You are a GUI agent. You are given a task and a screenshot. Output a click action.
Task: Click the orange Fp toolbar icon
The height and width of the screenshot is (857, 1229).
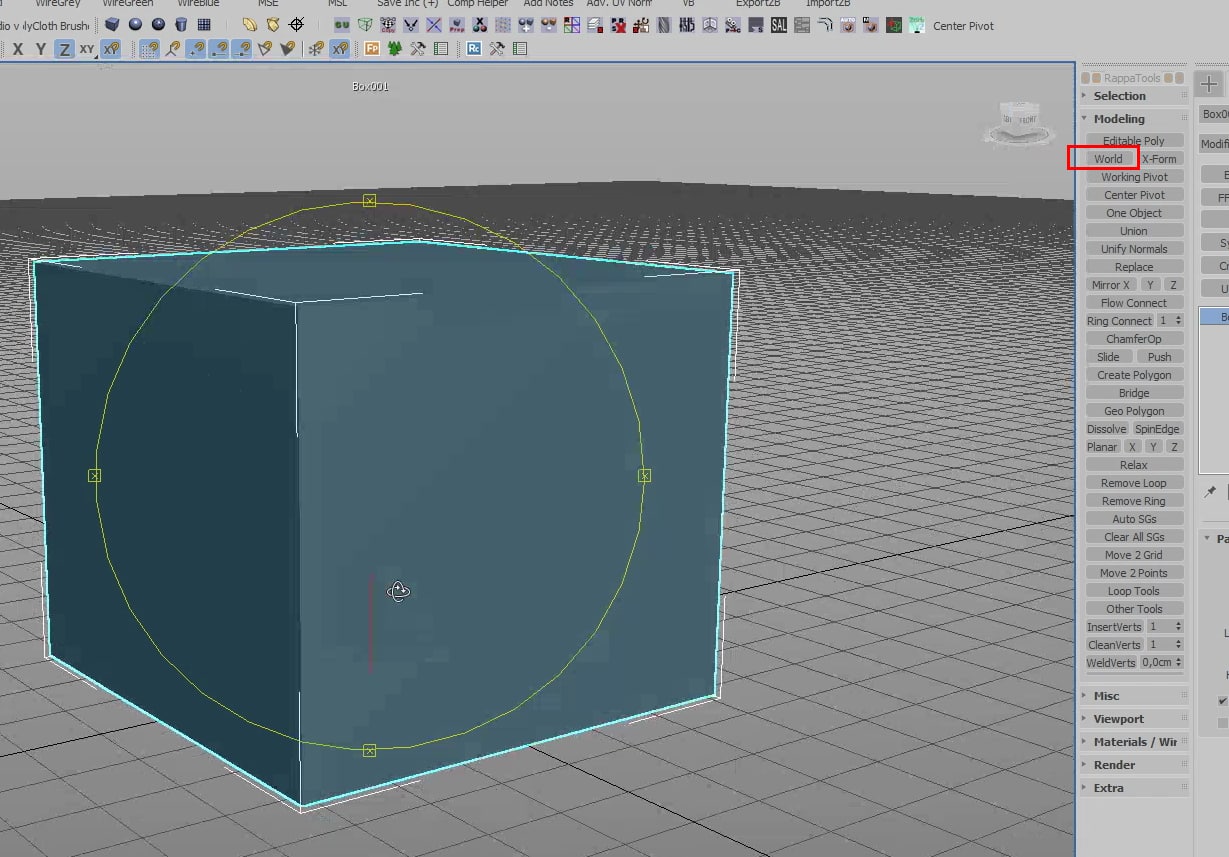pyautogui.click(x=372, y=48)
